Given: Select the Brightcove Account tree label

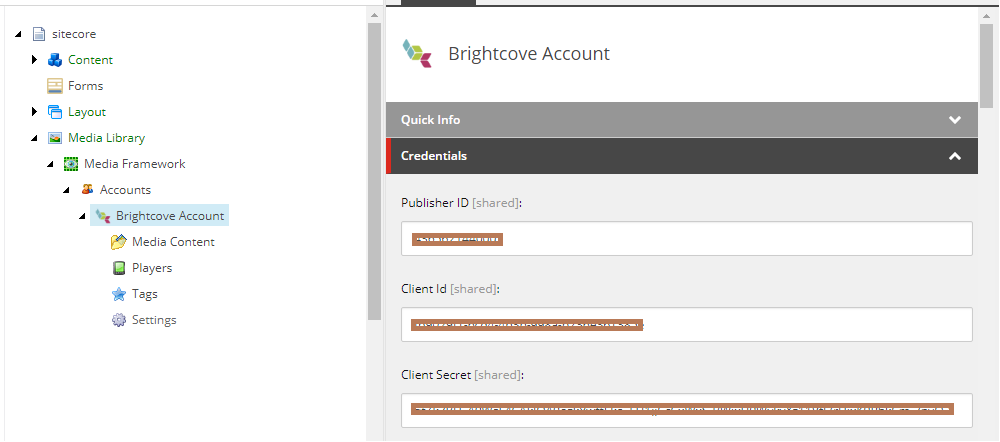Looking at the screenshot, I should (170, 216).
